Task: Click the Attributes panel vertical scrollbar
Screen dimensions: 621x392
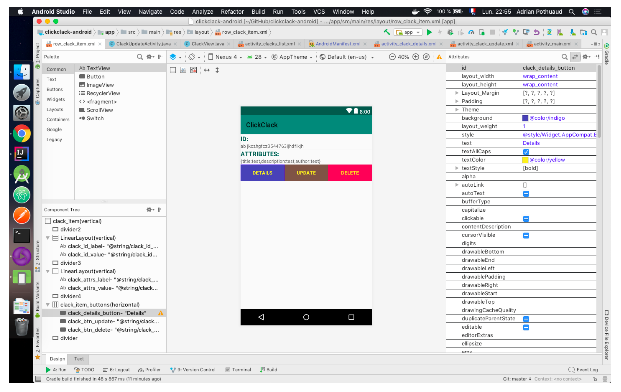Action: coord(599,101)
